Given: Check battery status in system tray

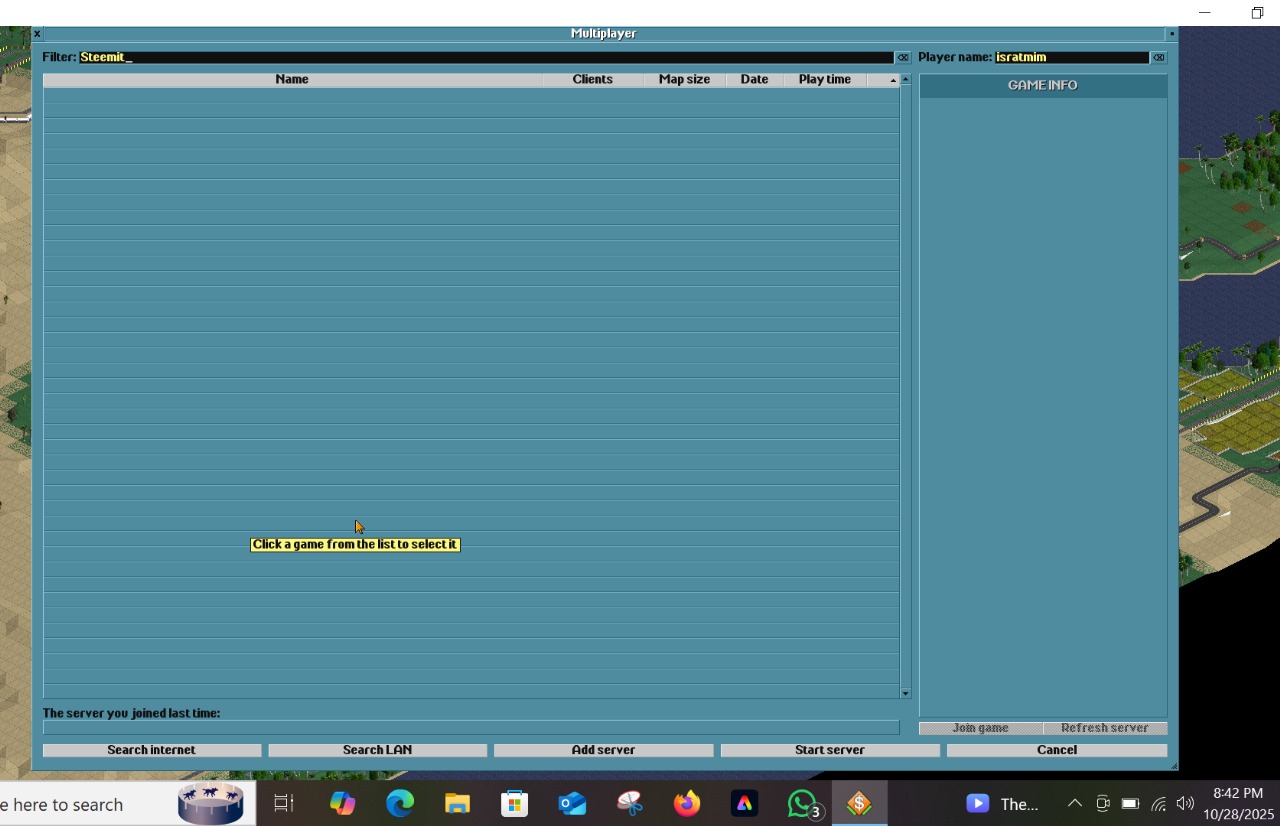Looking at the screenshot, I should pos(1130,804).
